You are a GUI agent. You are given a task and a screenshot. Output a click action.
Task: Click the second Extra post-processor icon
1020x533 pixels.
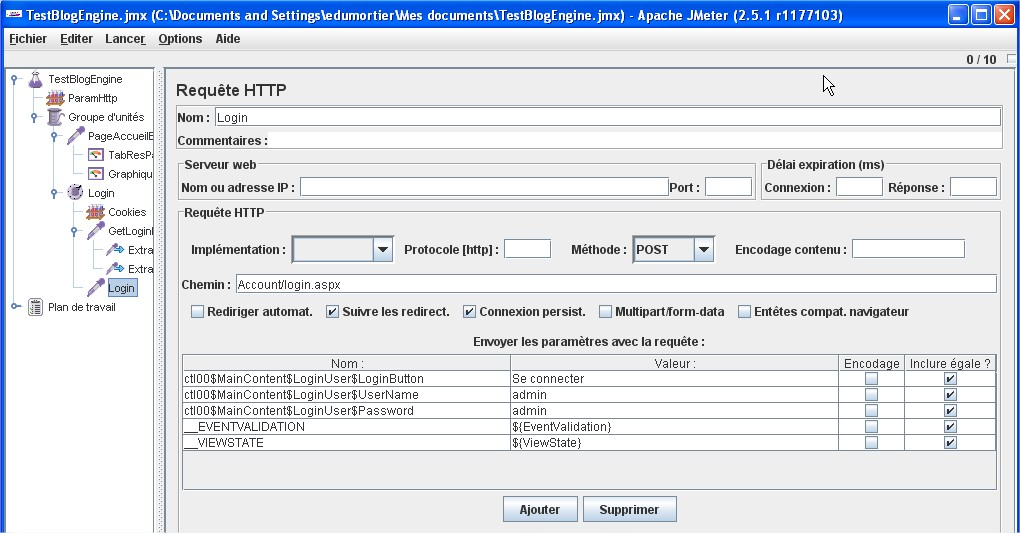[115, 269]
